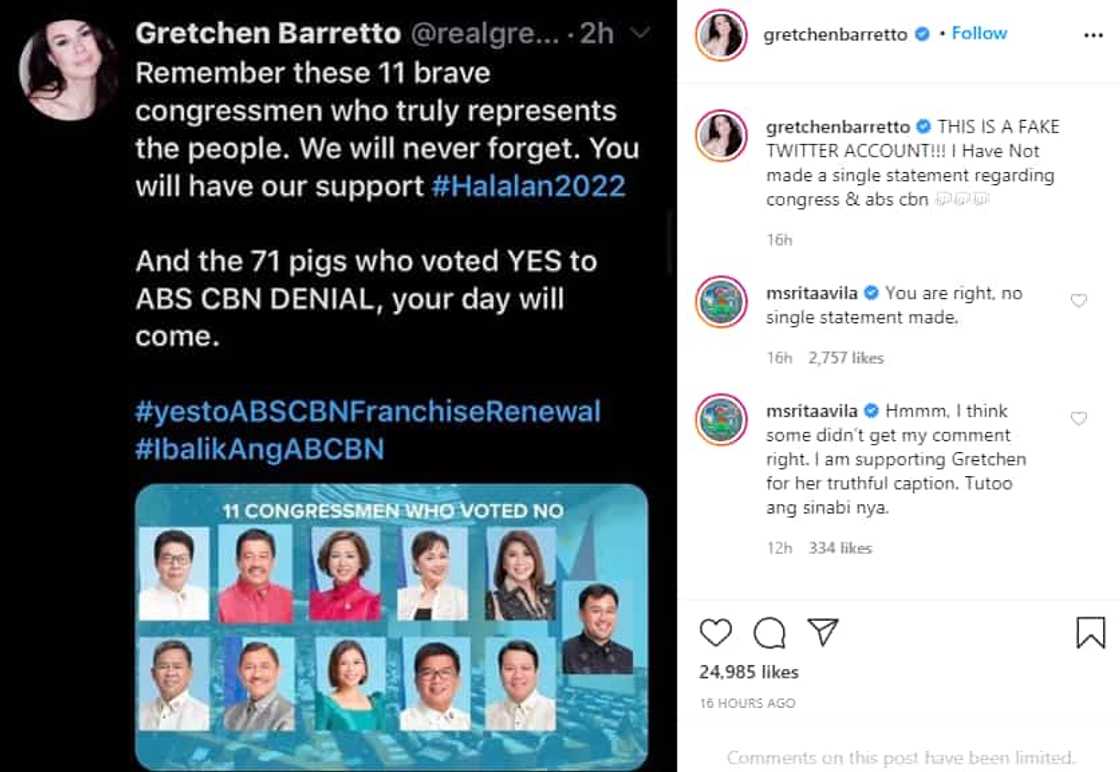
Task: Open comments via the speech bubble icon
Action: pyautogui.click(x=768, y=632)
